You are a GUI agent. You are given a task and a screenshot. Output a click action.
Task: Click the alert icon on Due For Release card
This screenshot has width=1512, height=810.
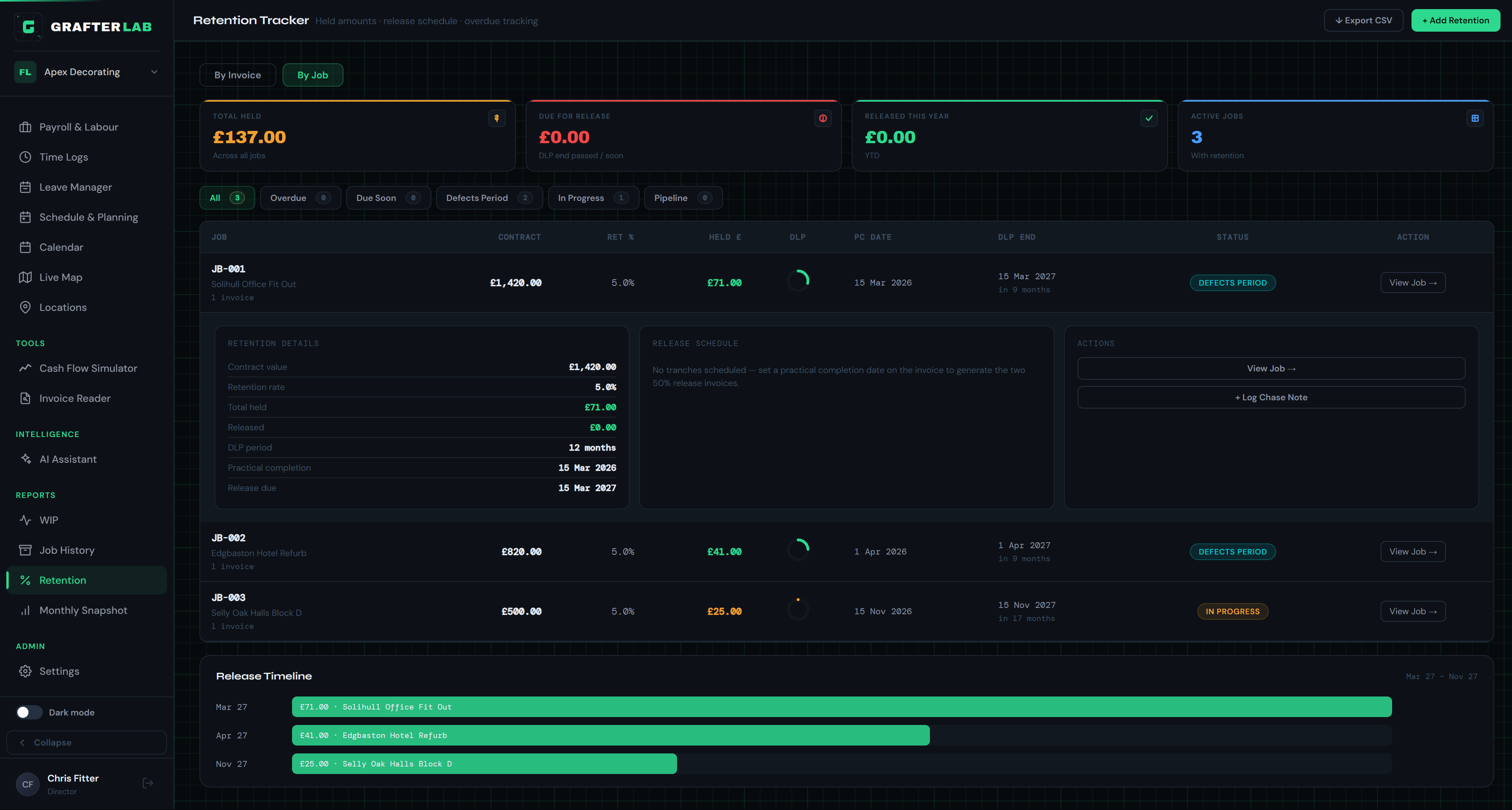pyautogui.click(x=823, y=118)
